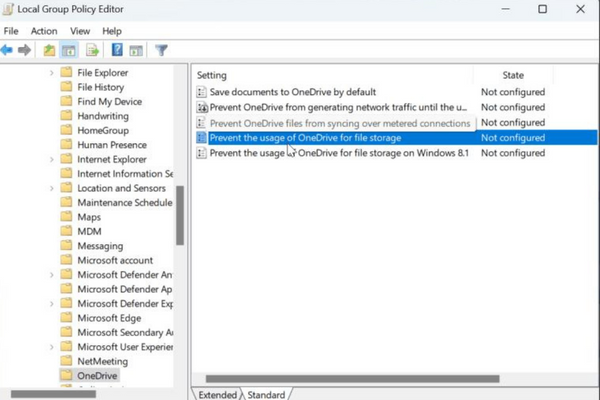Open Help via blue question-mark icon

click(117, 50)
